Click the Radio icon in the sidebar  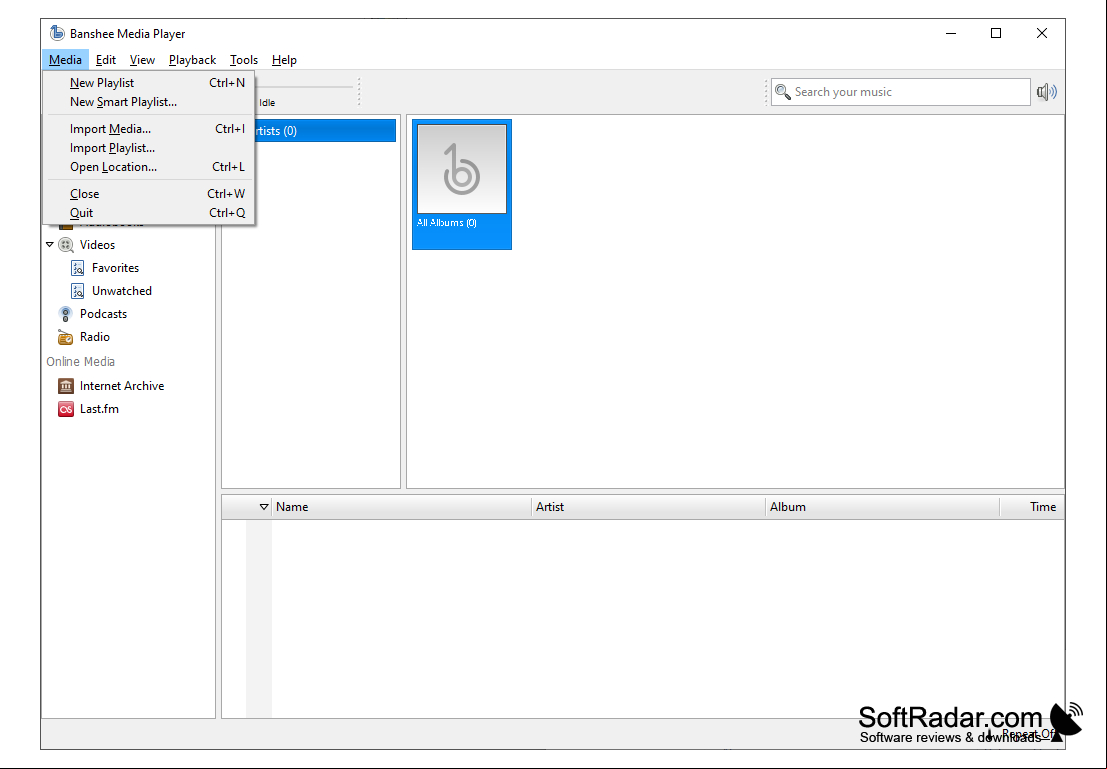point(66,338)
